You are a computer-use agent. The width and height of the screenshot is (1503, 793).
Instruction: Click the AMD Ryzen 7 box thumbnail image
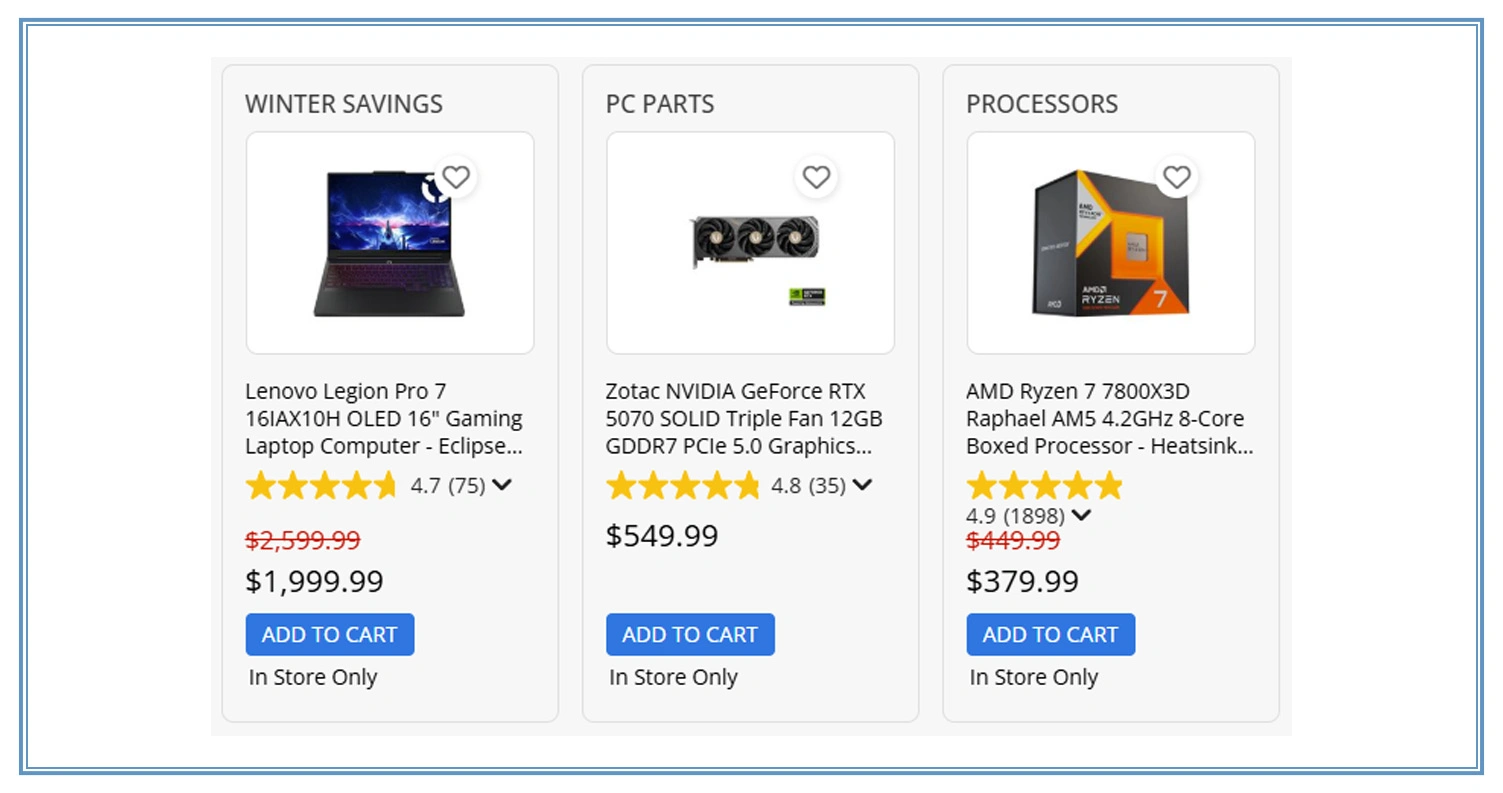1110,243
